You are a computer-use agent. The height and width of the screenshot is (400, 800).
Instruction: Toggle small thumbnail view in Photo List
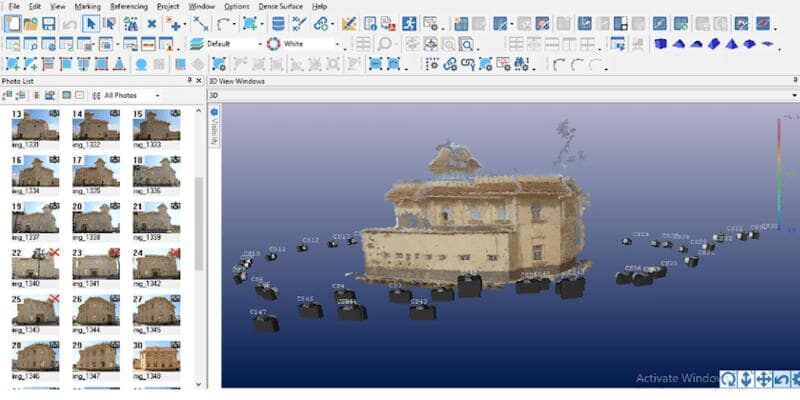[x=80, y=95]
